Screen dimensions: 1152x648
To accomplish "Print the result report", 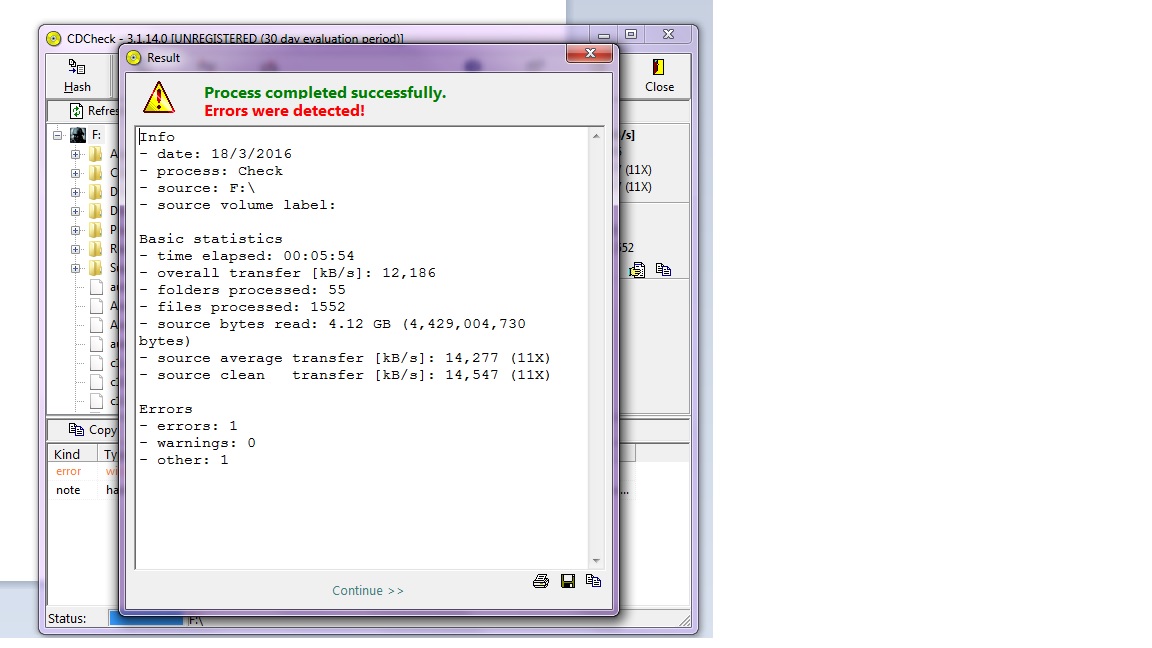I will point(541,581).
